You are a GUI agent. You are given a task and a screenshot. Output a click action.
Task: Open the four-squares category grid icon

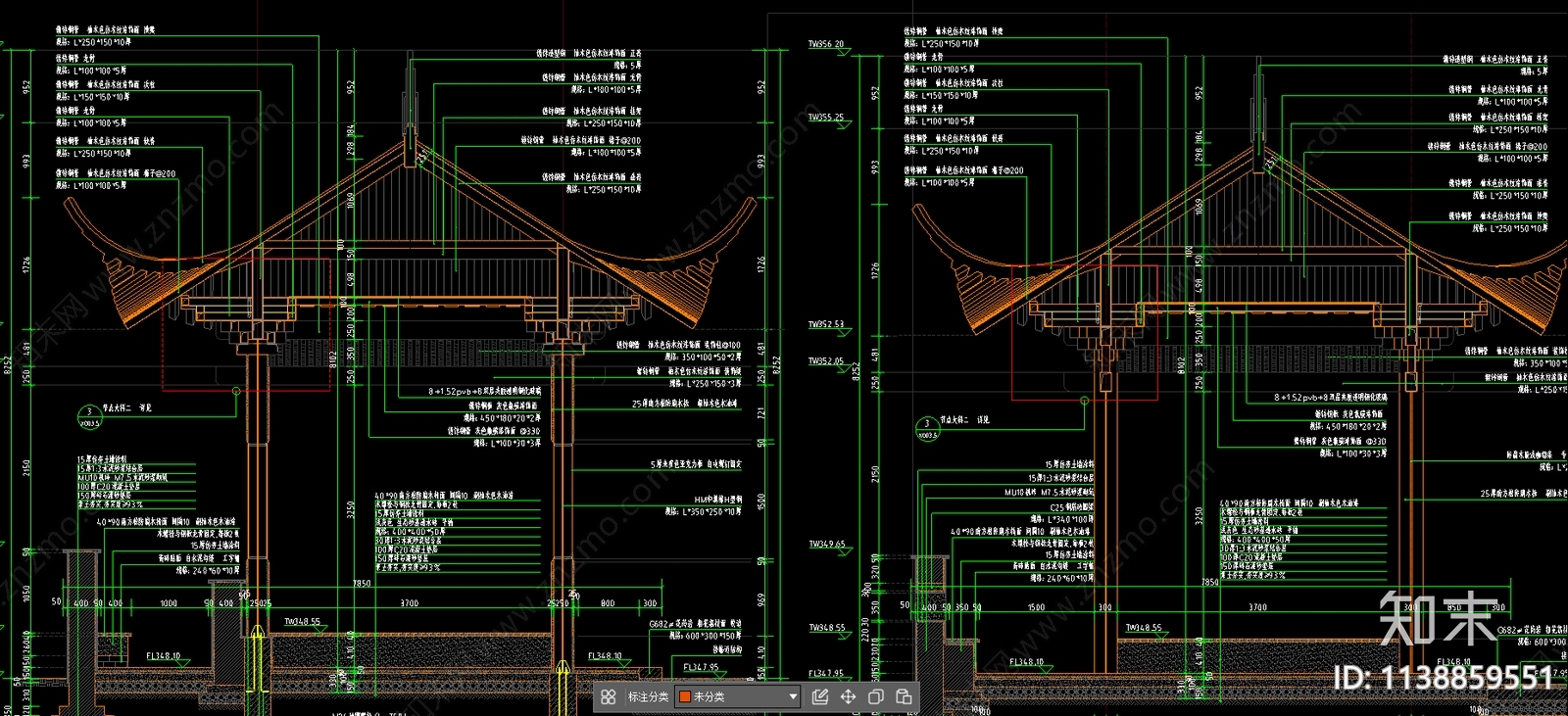pos(609,696)
